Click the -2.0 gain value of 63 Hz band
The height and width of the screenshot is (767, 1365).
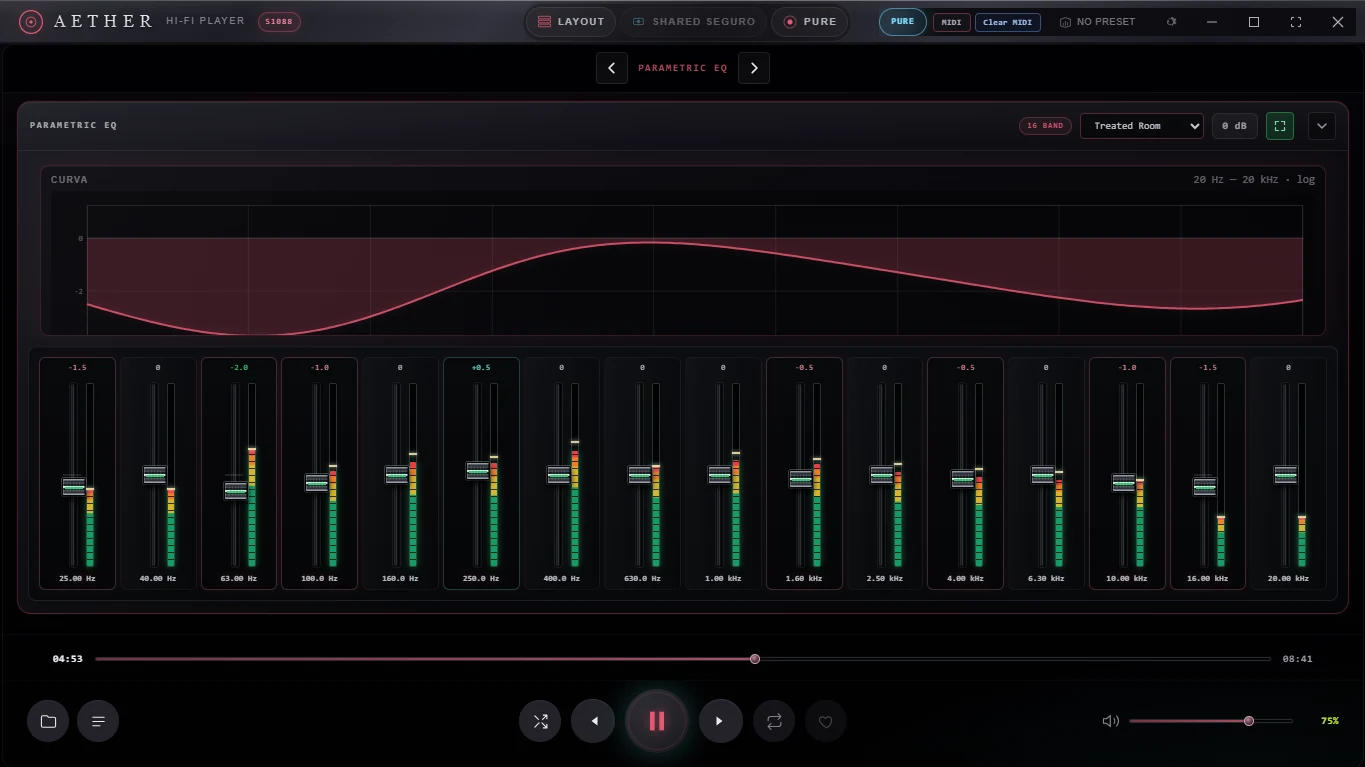[x=239, y=368]
